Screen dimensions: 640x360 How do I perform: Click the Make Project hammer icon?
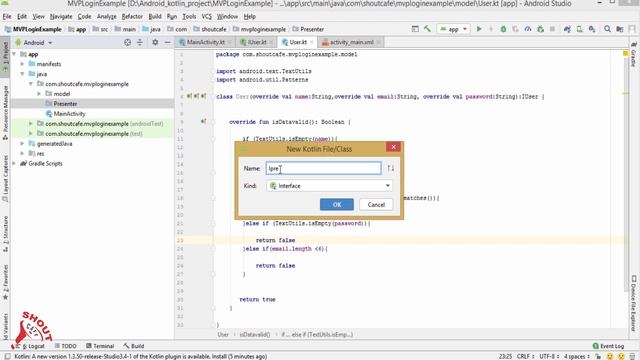point(427,29)
